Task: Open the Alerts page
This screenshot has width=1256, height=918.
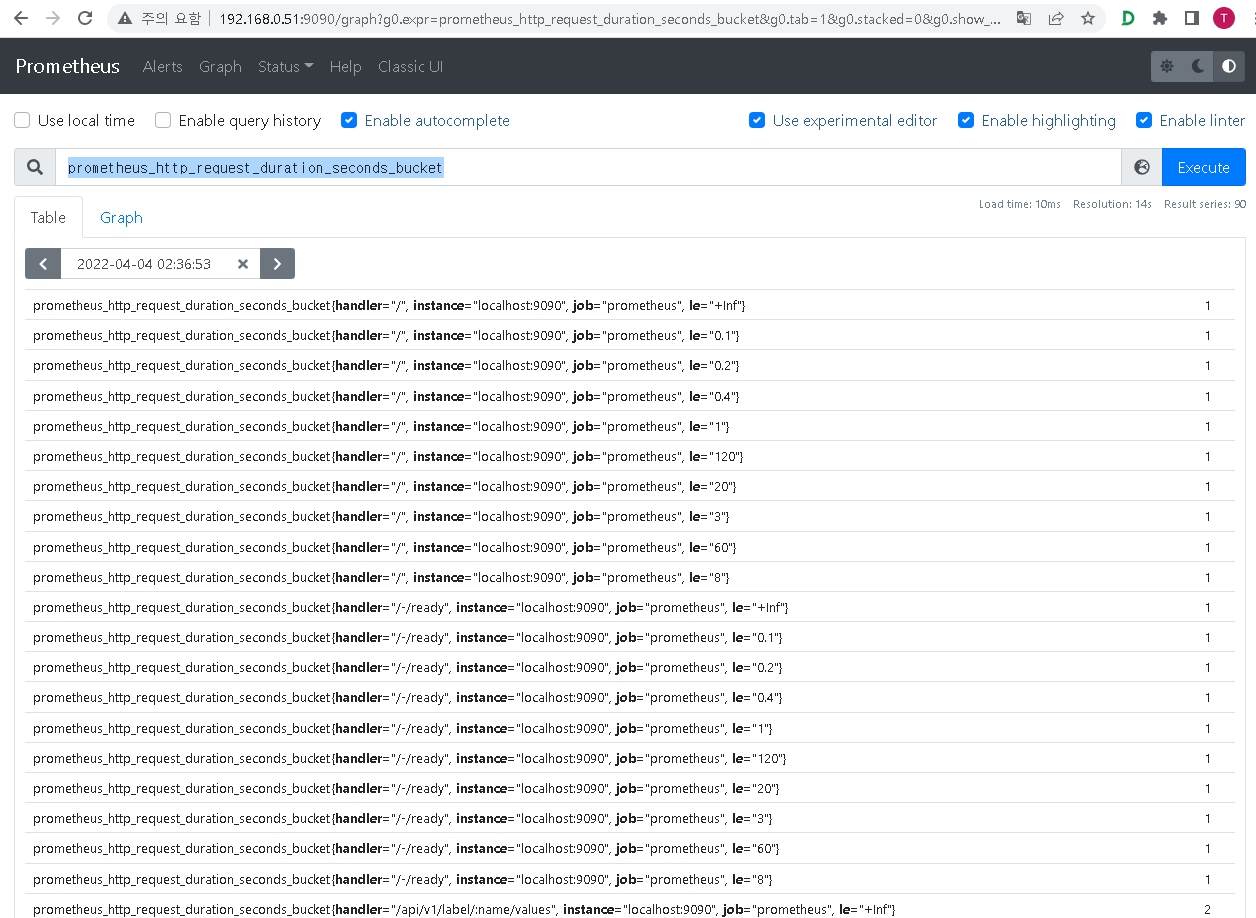Action: 162,67
